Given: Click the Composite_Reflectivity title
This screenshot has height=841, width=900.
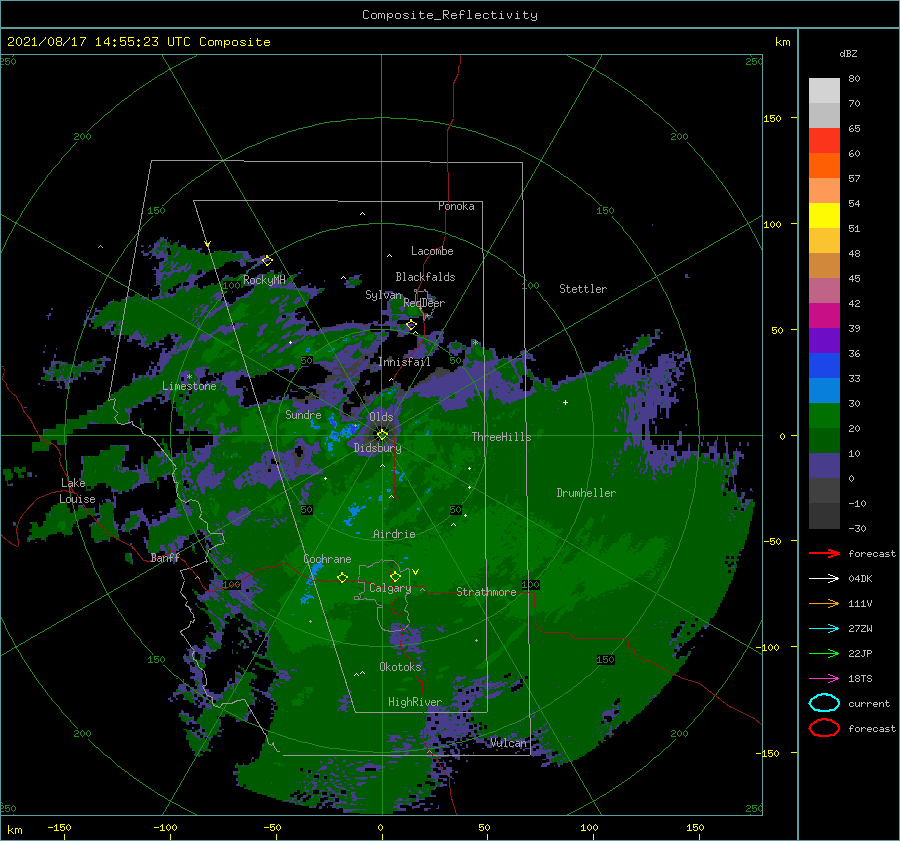Looking at the screenshot, I should [450, 15].
